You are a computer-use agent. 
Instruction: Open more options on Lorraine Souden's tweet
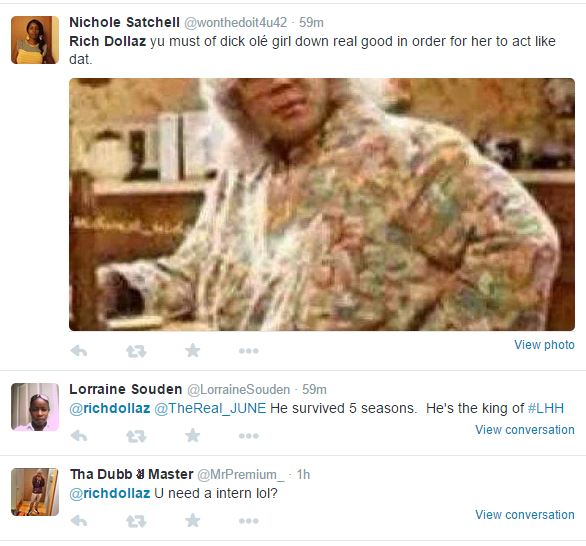coord(249,436)
